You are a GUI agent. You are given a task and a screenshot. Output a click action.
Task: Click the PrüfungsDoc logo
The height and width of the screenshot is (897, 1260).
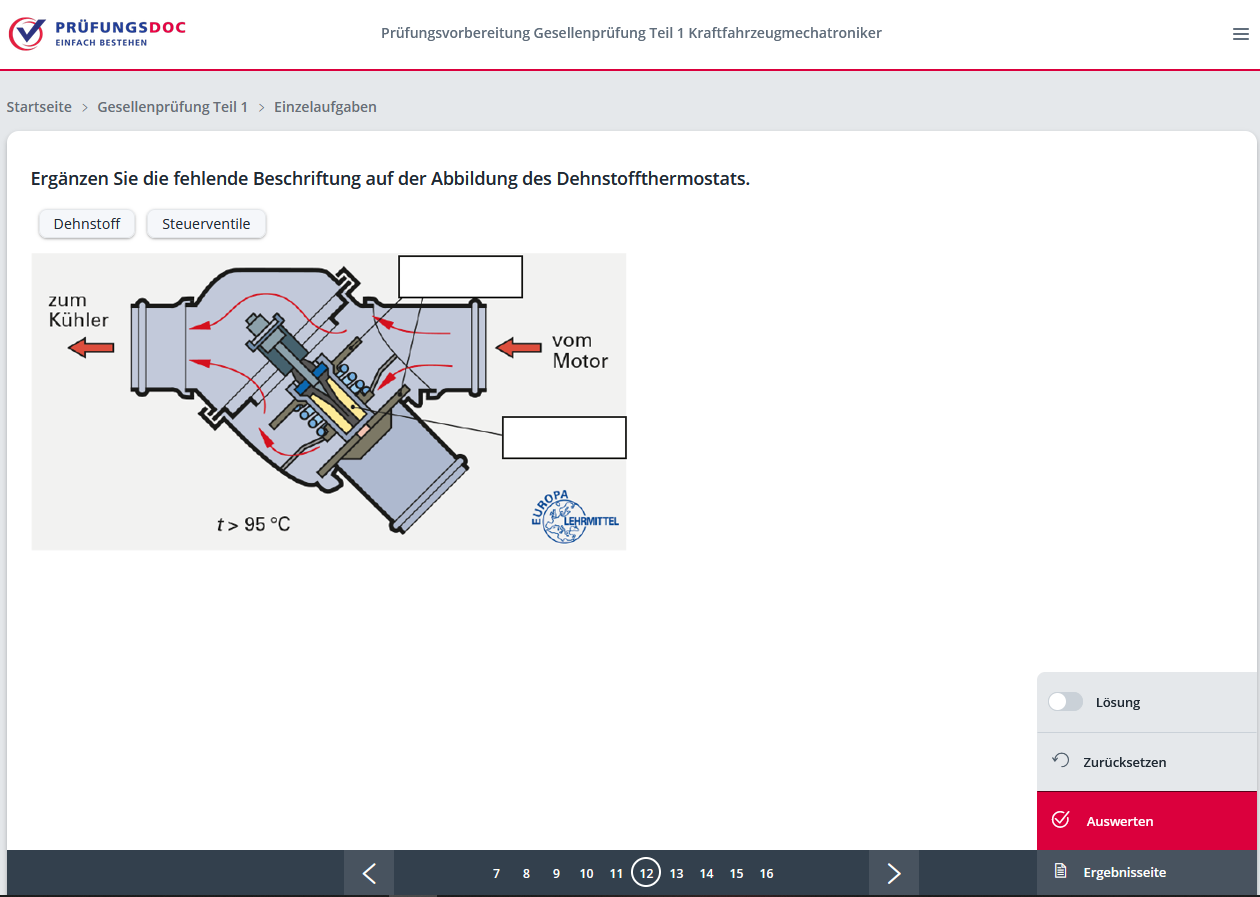coord(97,33)
